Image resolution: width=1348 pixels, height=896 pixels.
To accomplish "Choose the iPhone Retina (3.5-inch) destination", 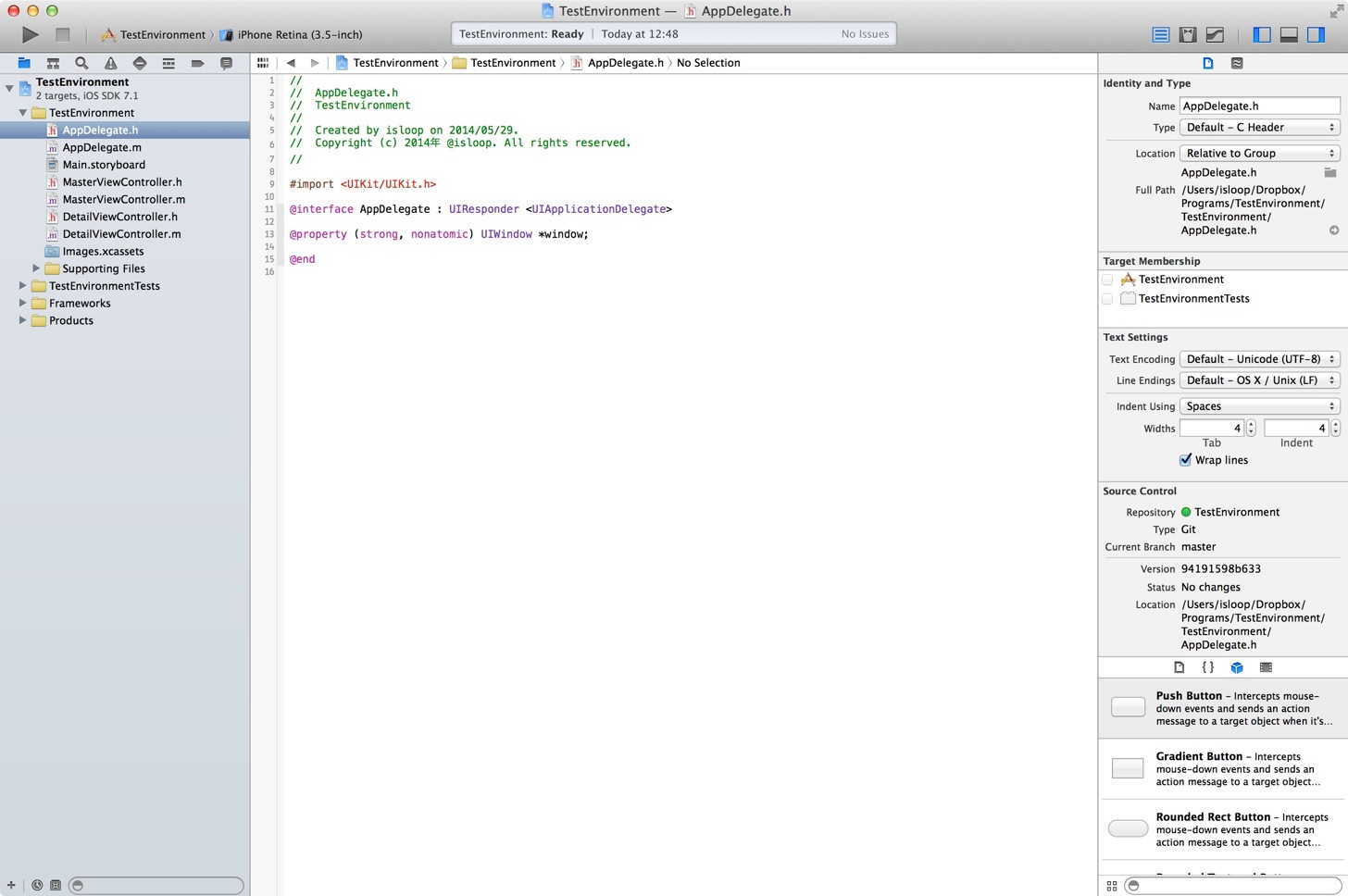I will (x=291, y=35).
